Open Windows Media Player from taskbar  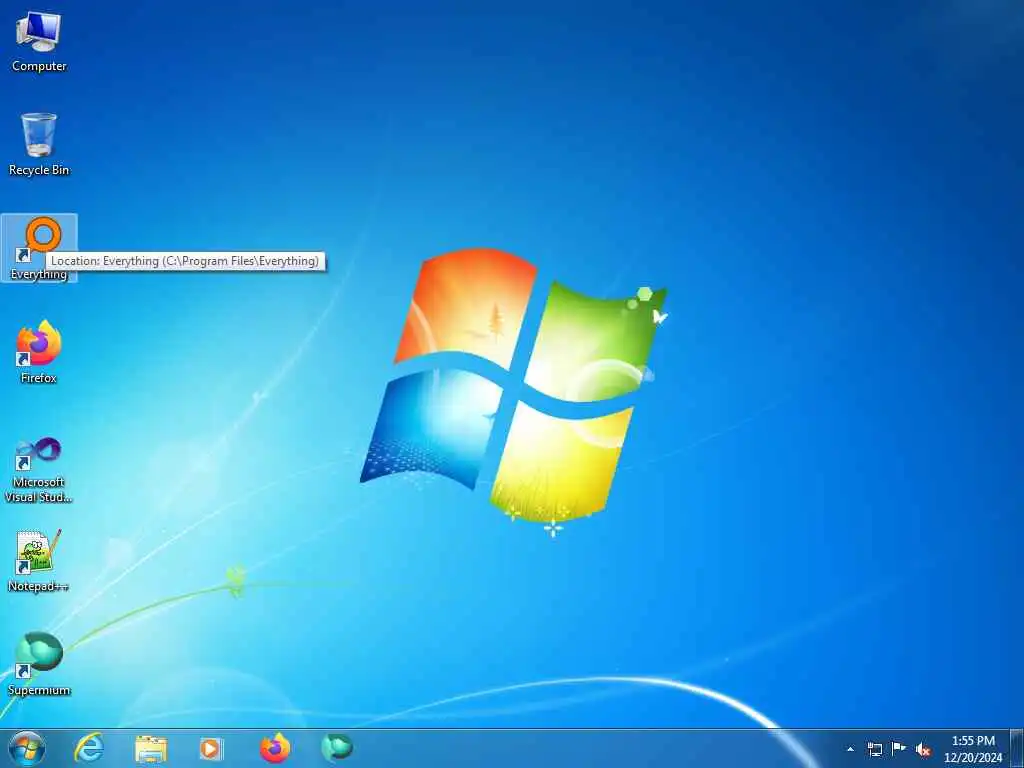click(211, 749)
